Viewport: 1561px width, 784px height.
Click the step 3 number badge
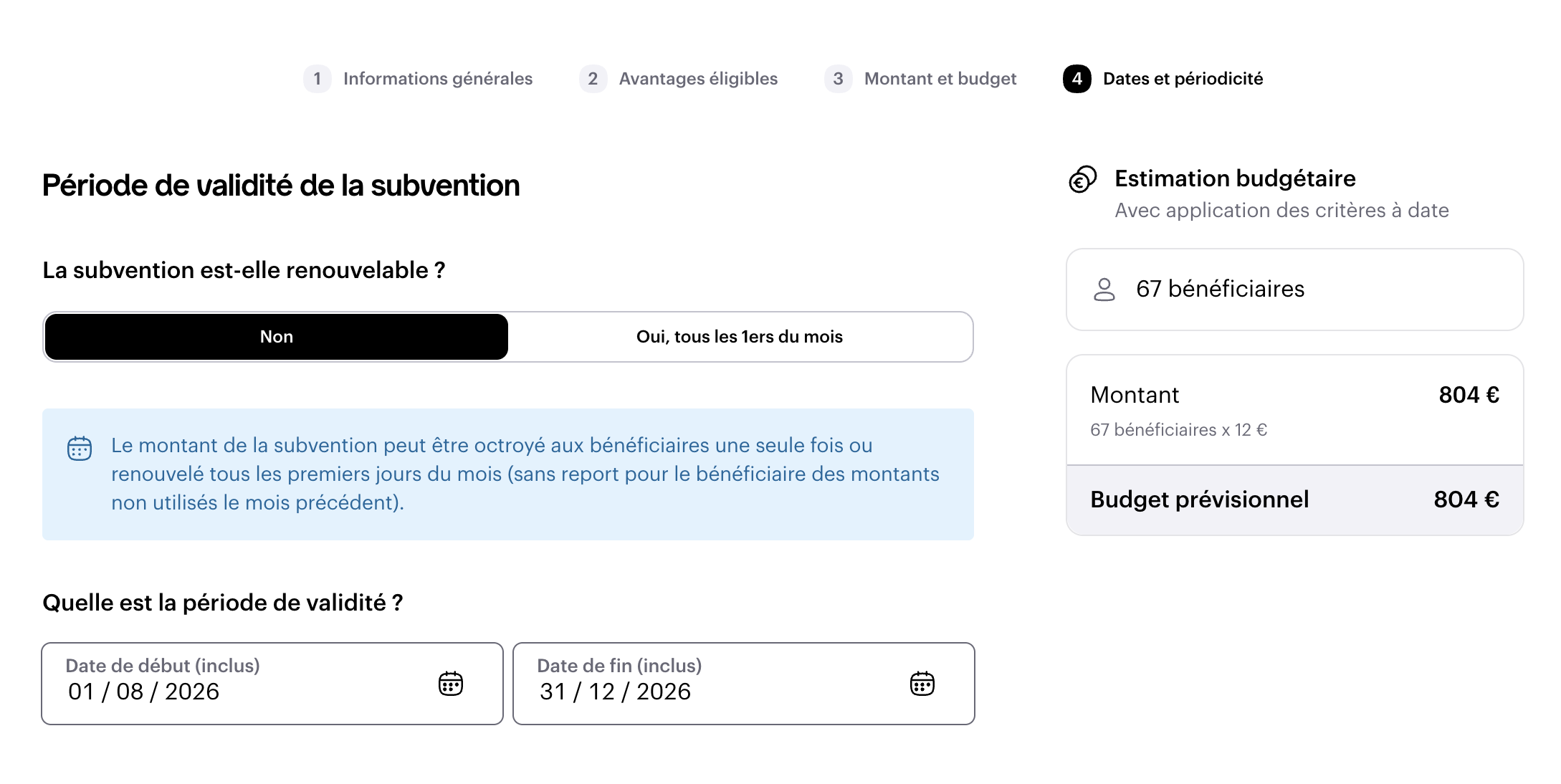click(x=838, y=79)
